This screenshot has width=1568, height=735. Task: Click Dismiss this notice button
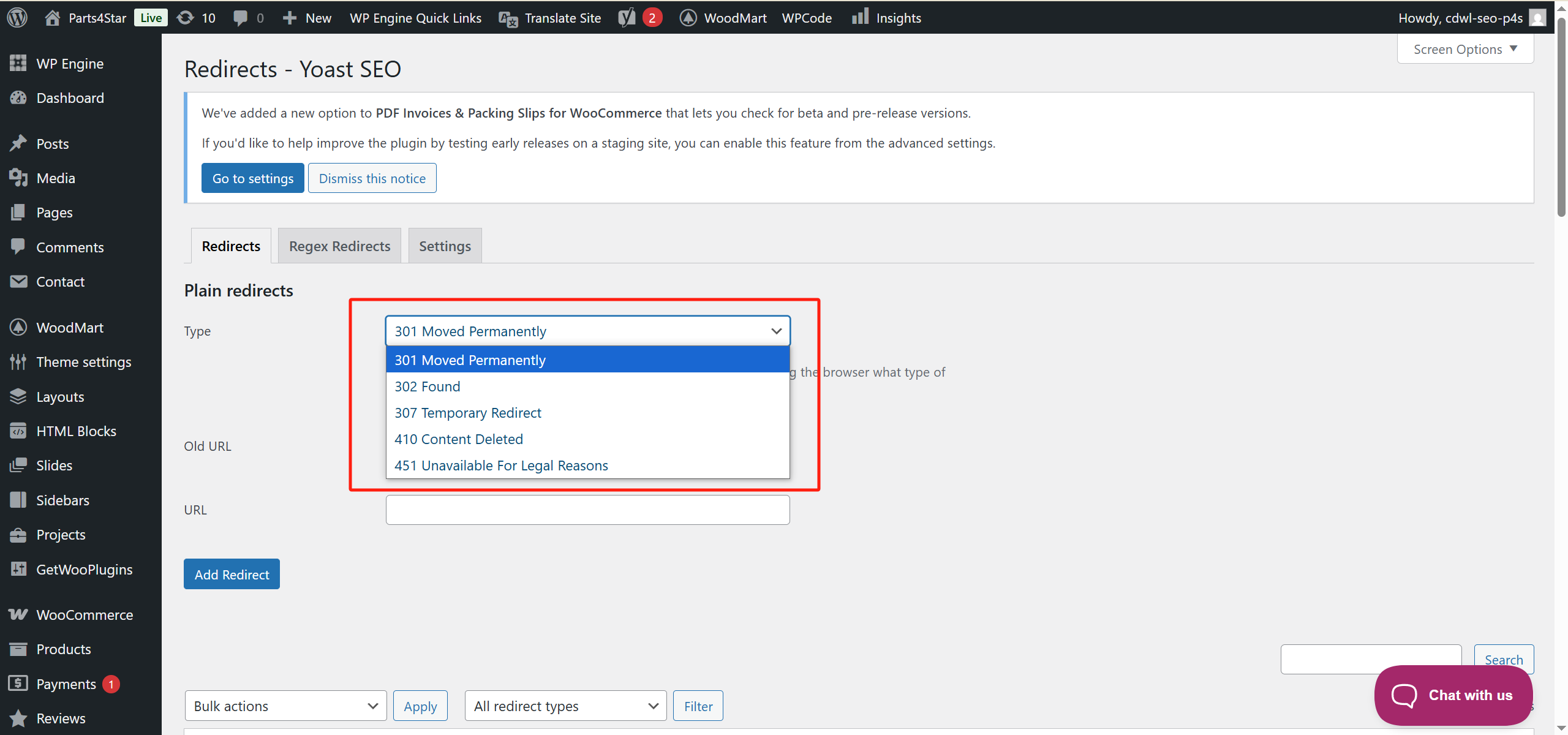click(372, 178)
